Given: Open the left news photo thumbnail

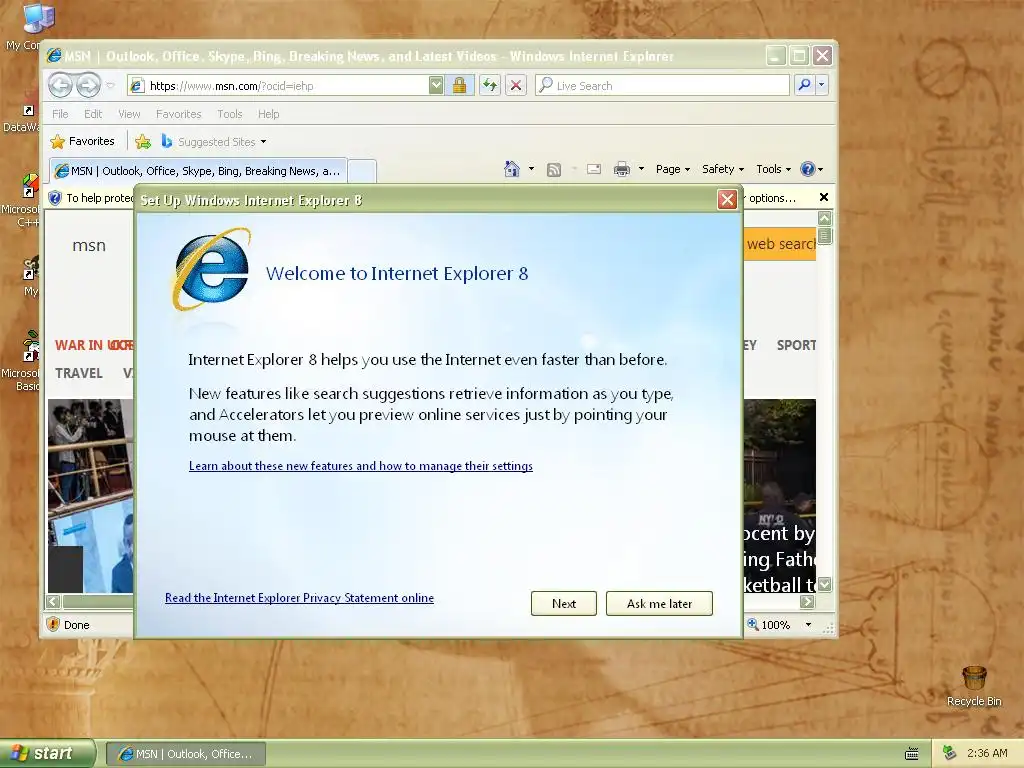Looking at the screenshot, I should pos(90,496).
